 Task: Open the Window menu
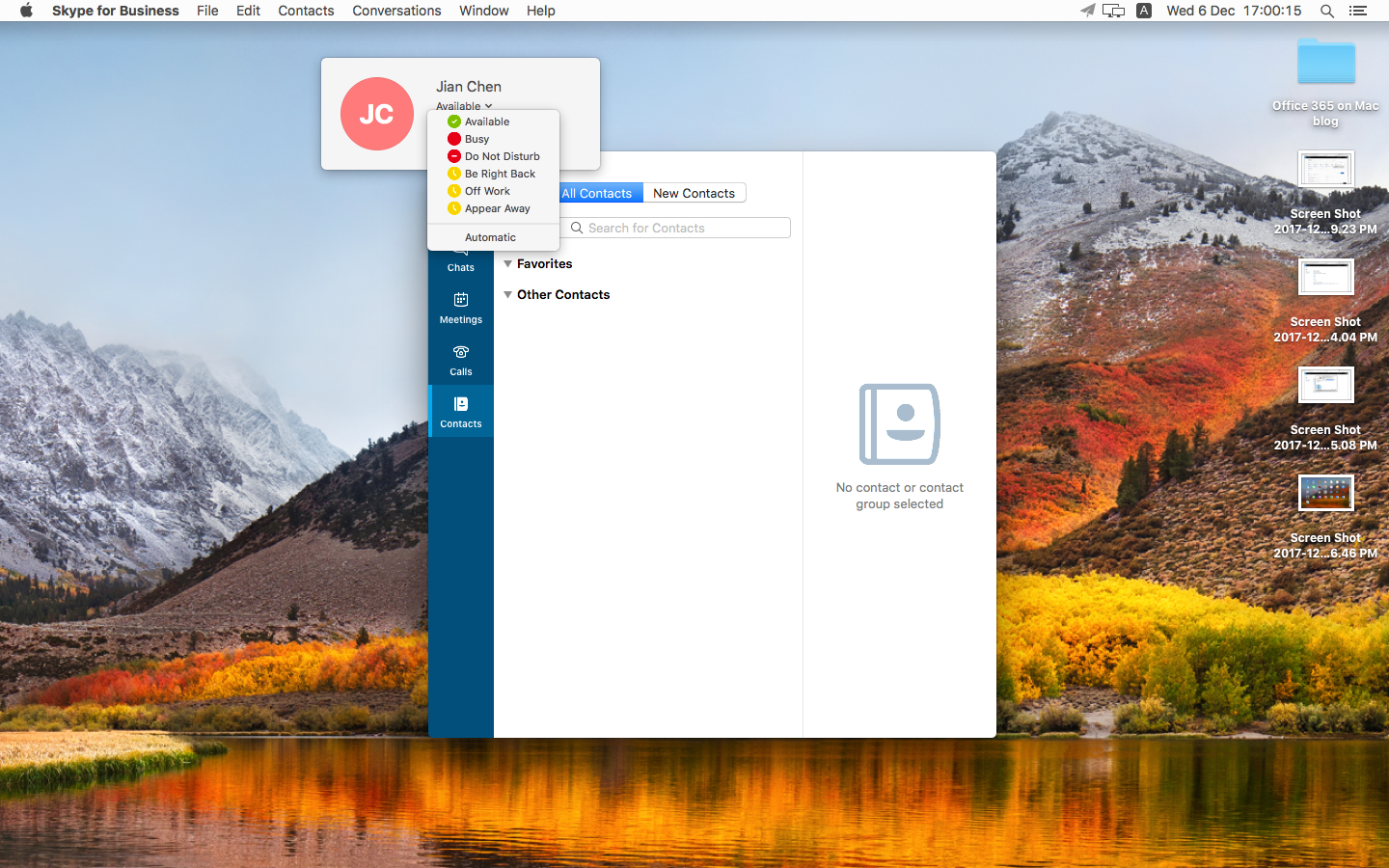coord(483,11)
